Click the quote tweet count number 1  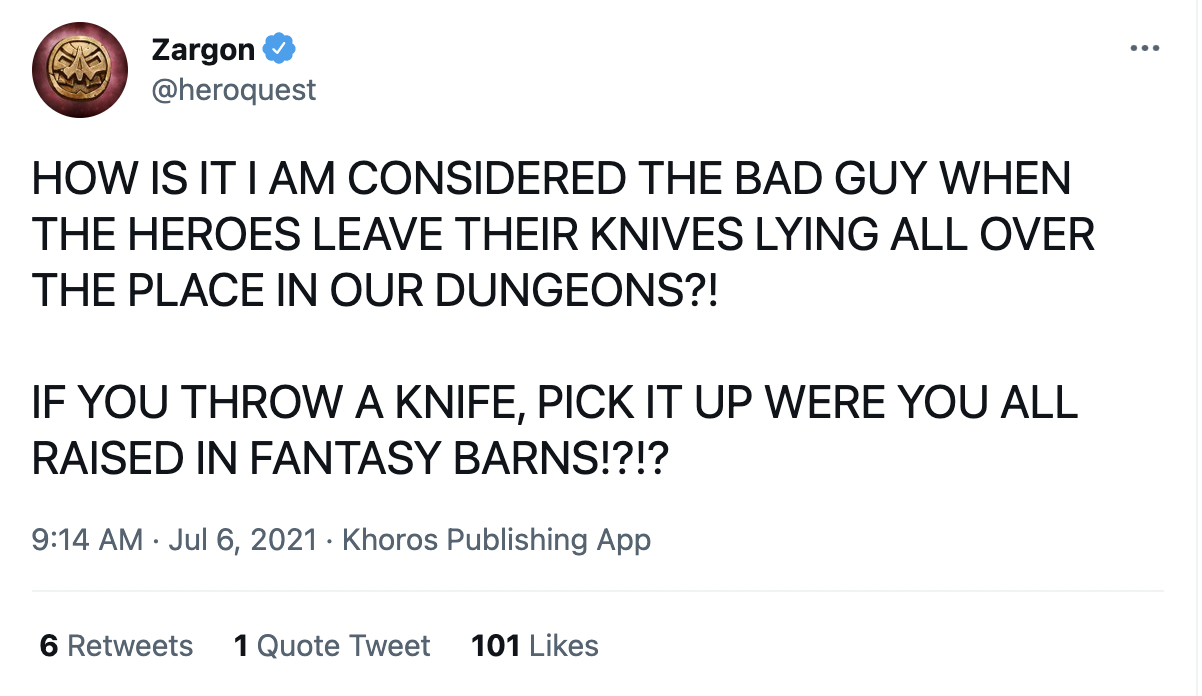tap(241, 645)
